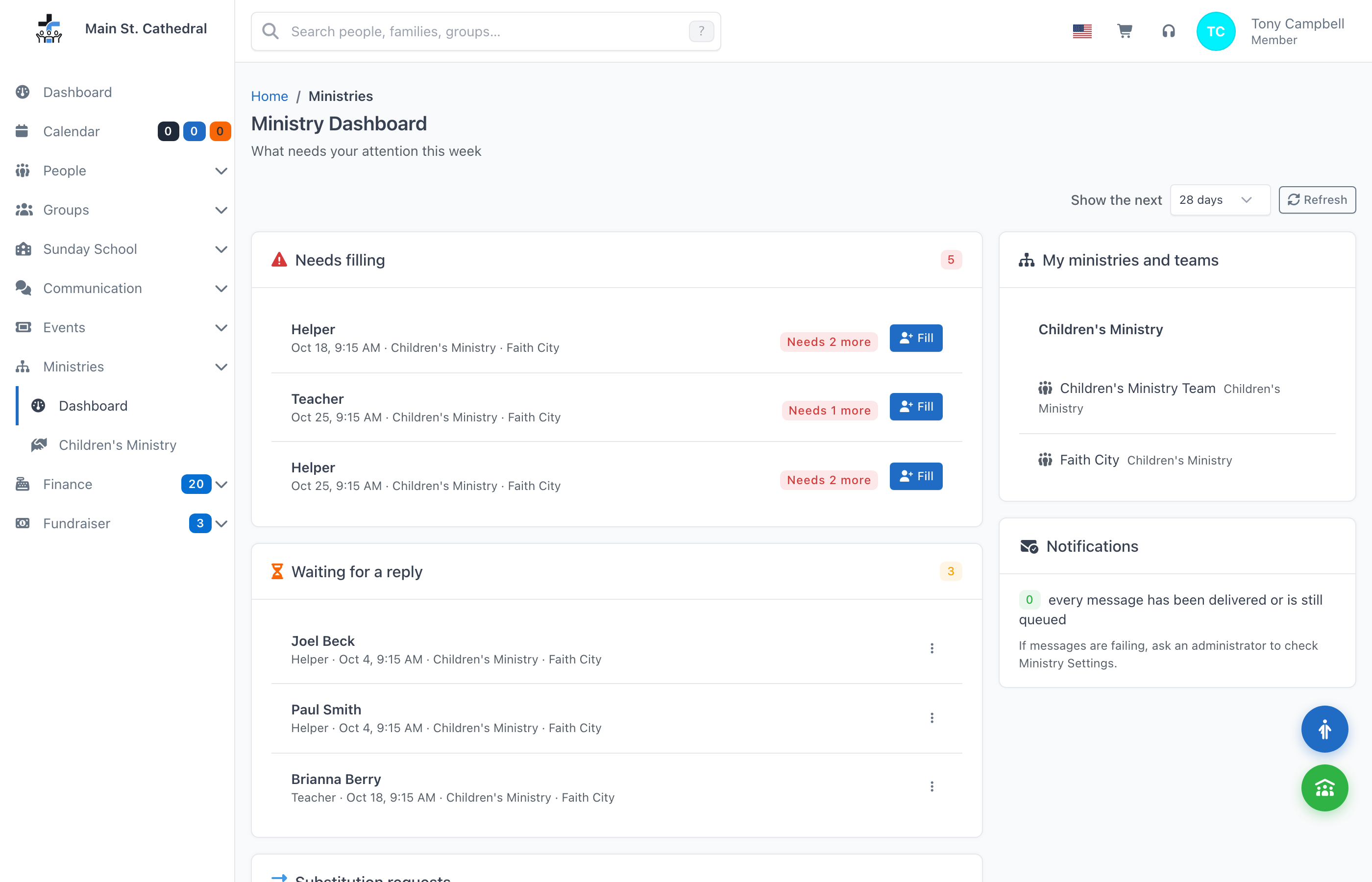1372x882 pixels.
Task: Expand the Groups menu chevron
Action: click(x=221, y=210)
